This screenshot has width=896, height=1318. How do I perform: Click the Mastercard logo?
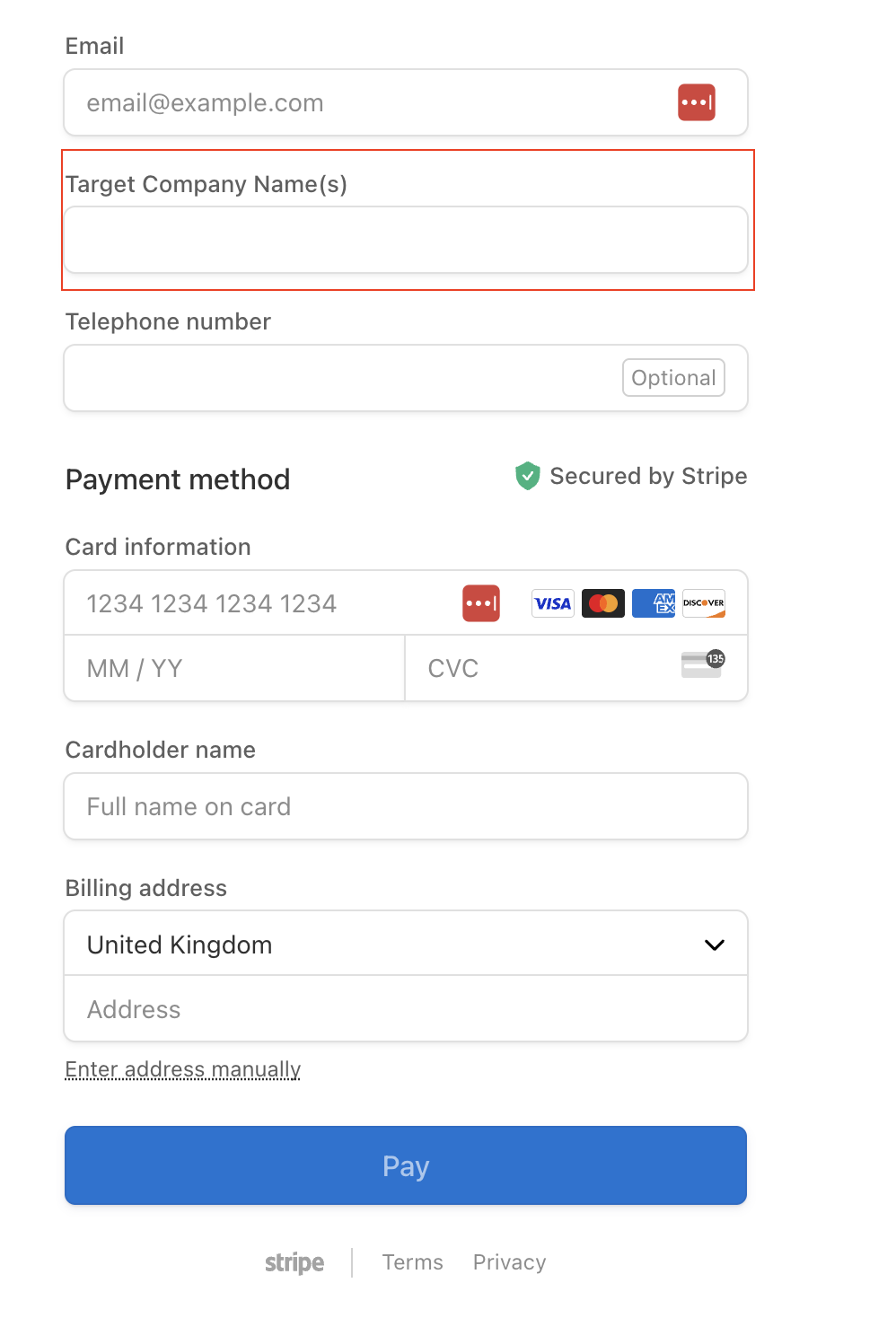point(603,603)
